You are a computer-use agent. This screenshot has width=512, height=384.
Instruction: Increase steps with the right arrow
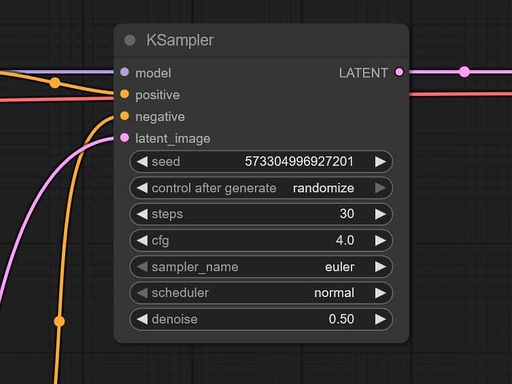click(x=380, y=214)
